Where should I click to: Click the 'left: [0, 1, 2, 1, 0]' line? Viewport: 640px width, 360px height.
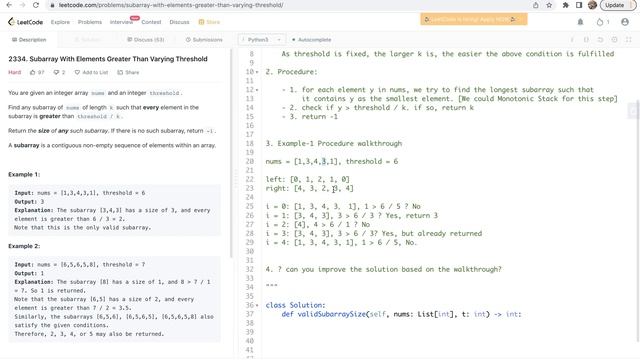tap(307, 180)
